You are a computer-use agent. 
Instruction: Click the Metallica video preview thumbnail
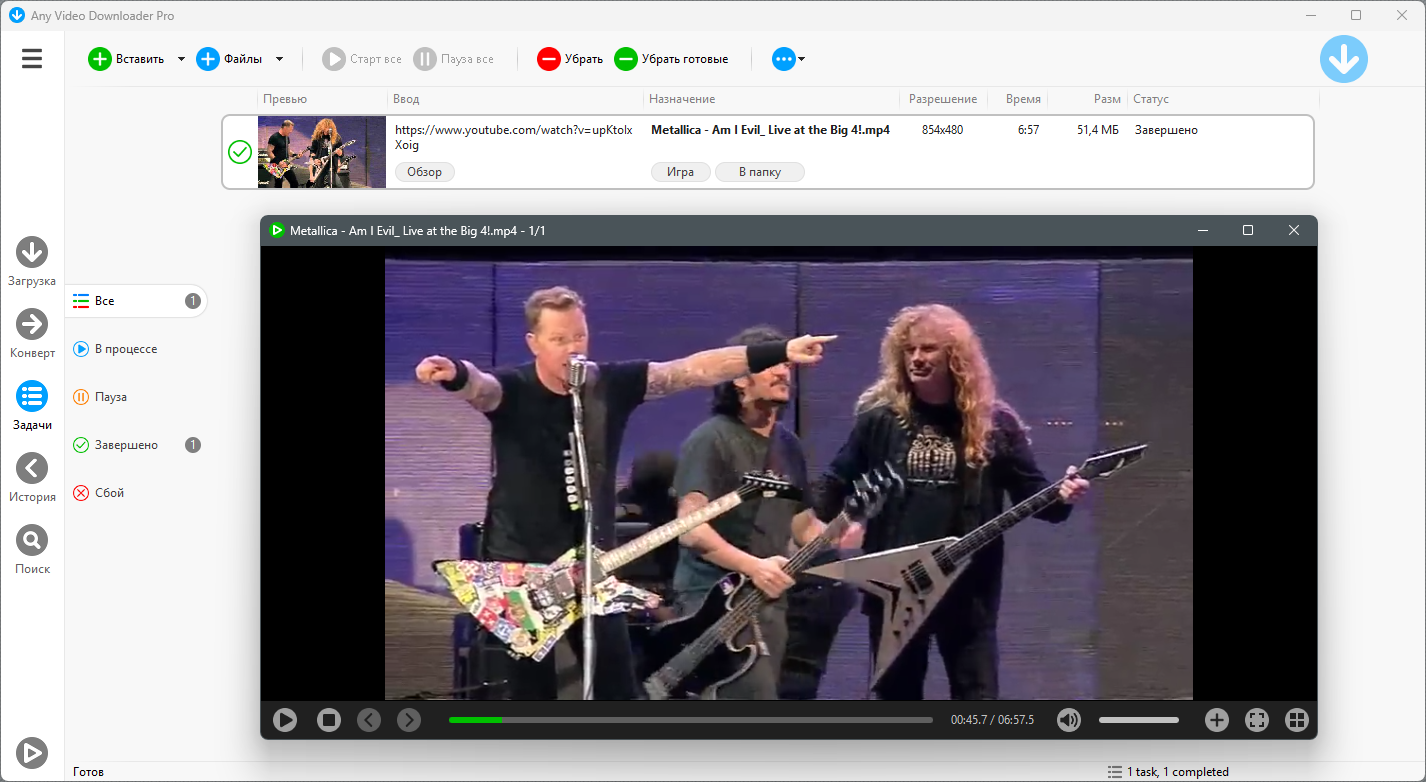pyautogui.click(x=322, y=152)
